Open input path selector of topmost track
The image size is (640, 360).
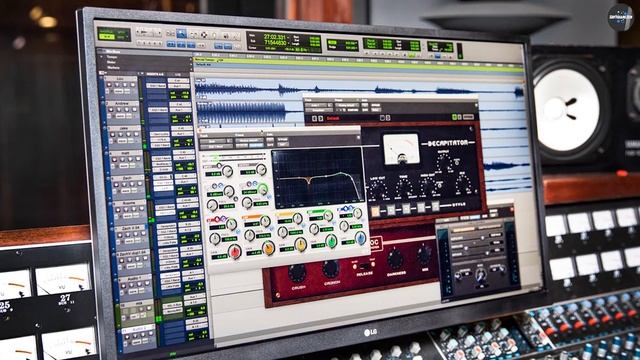point(179,81)
